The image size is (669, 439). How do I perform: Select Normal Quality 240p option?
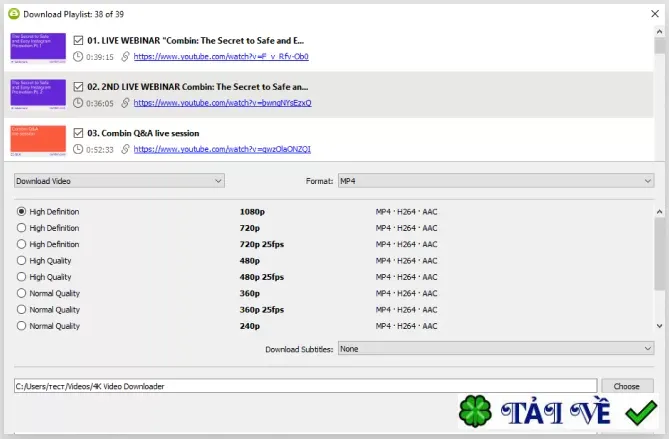[21, 326]
